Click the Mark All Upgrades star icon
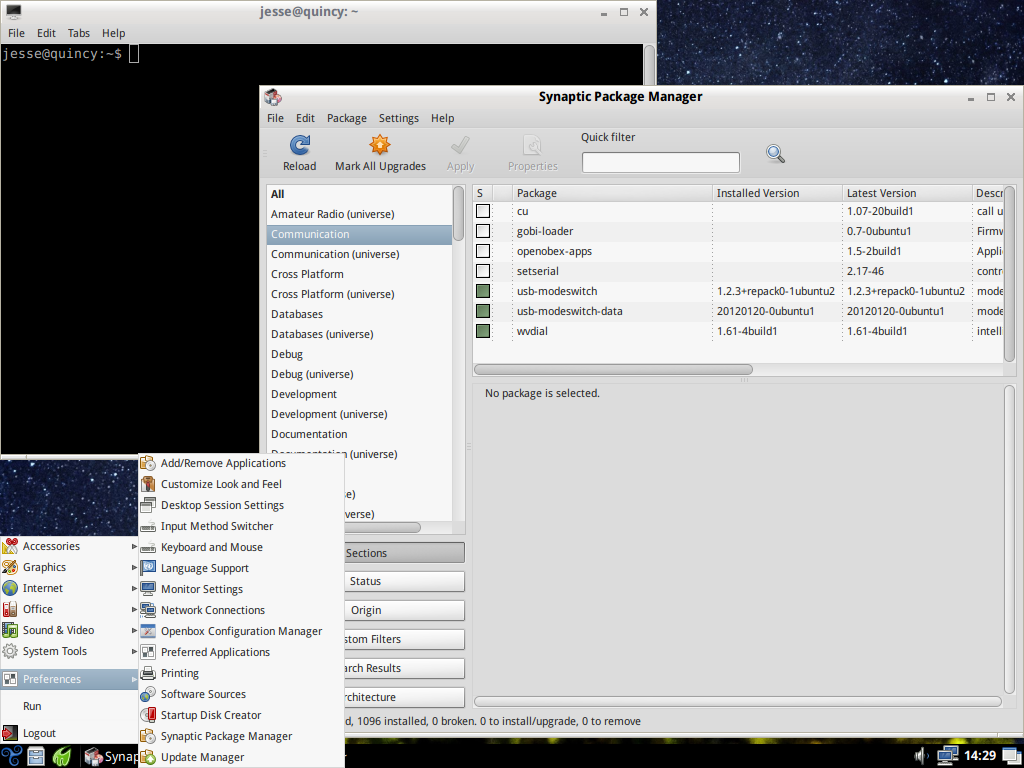1024x768 pixels. pos(379,145)
